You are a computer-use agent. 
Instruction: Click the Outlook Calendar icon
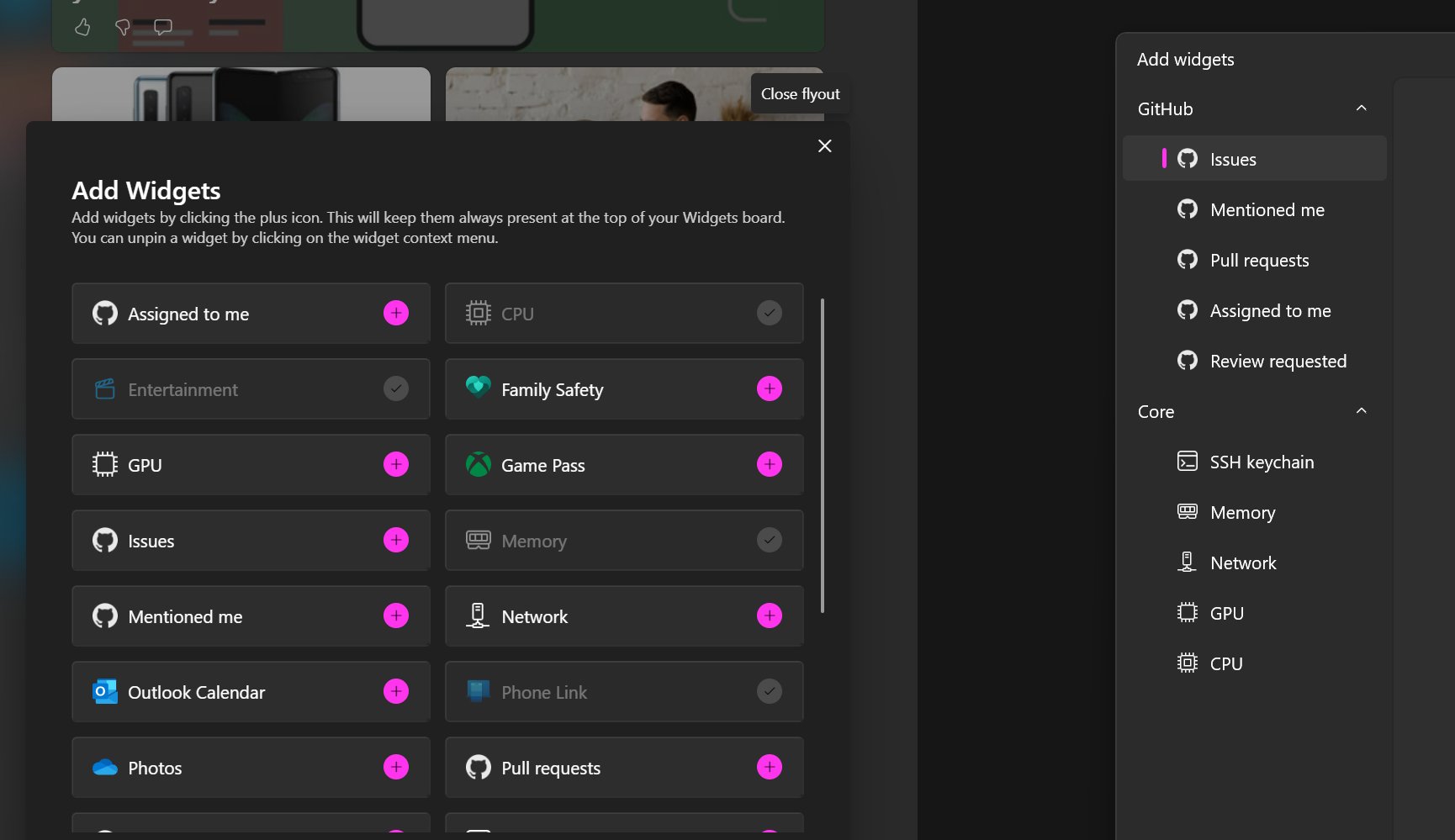(104, 691)
